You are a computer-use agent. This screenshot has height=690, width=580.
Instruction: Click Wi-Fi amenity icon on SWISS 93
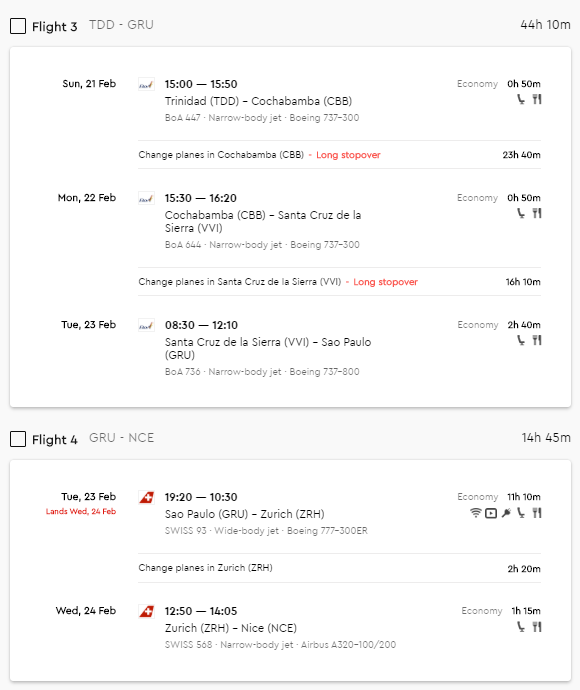[476, 513]
